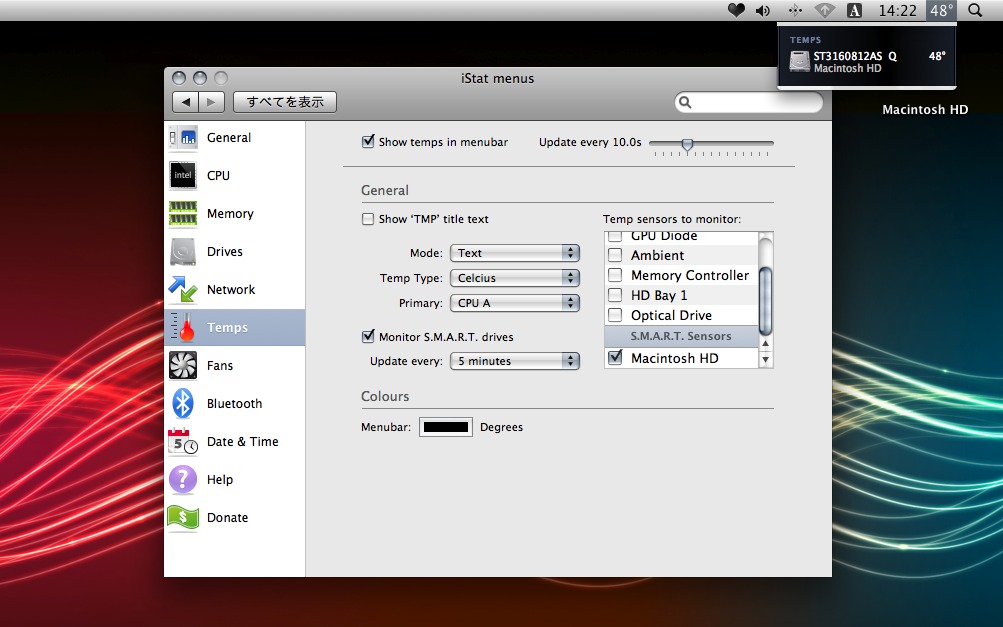Open the Fans icon in sidebar

[183, 365]
